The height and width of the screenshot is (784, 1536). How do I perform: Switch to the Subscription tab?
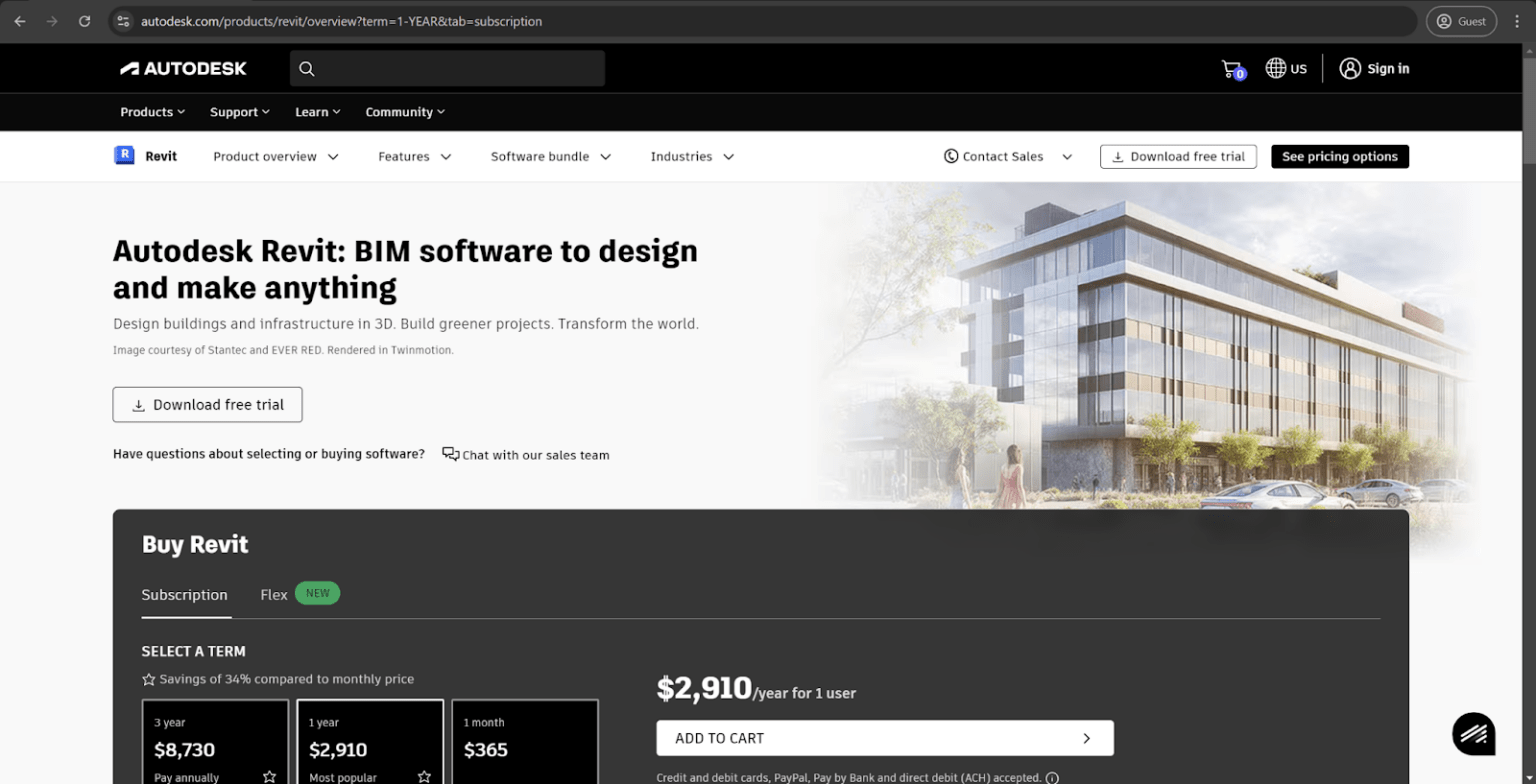coord(185,594)
